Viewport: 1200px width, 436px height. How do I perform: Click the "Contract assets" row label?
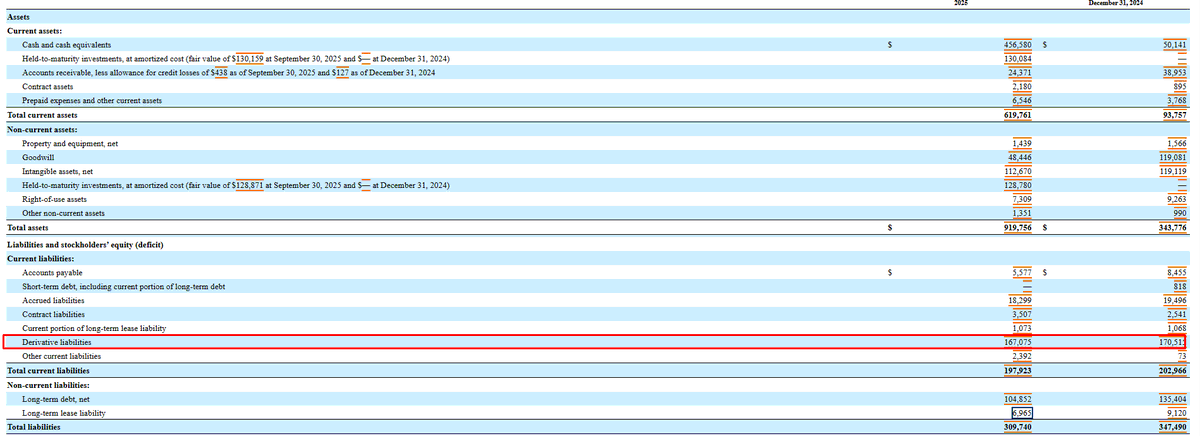(x=47, y=87)
